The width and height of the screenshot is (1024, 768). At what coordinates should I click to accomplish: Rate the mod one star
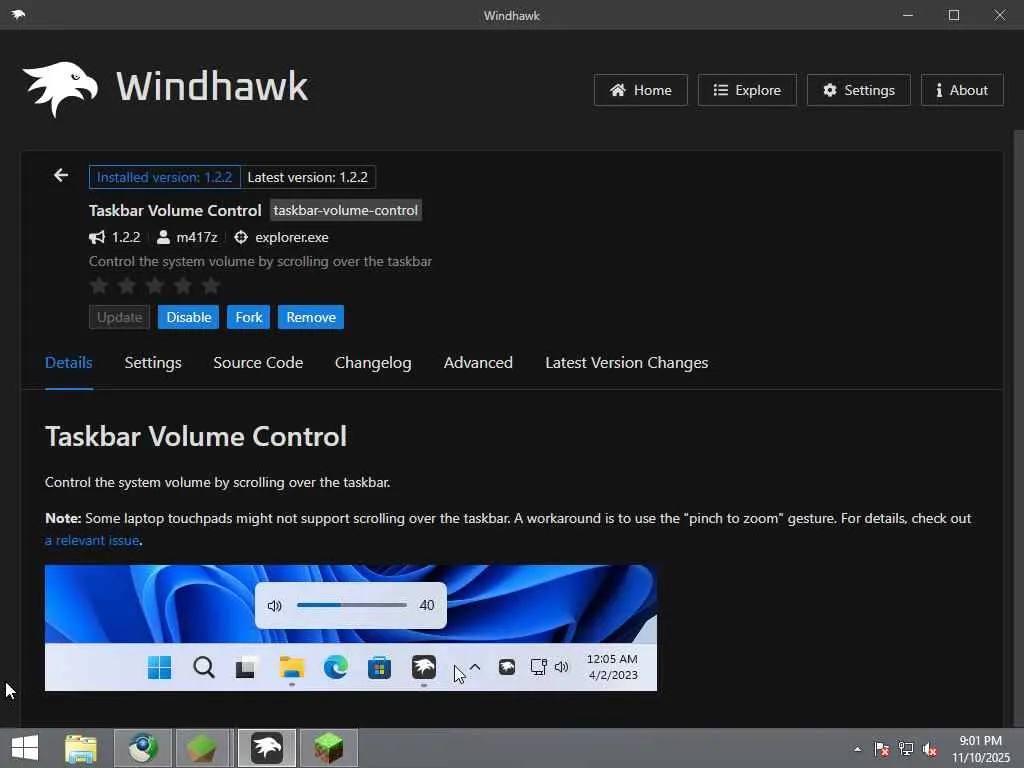[x=99, y=285]
